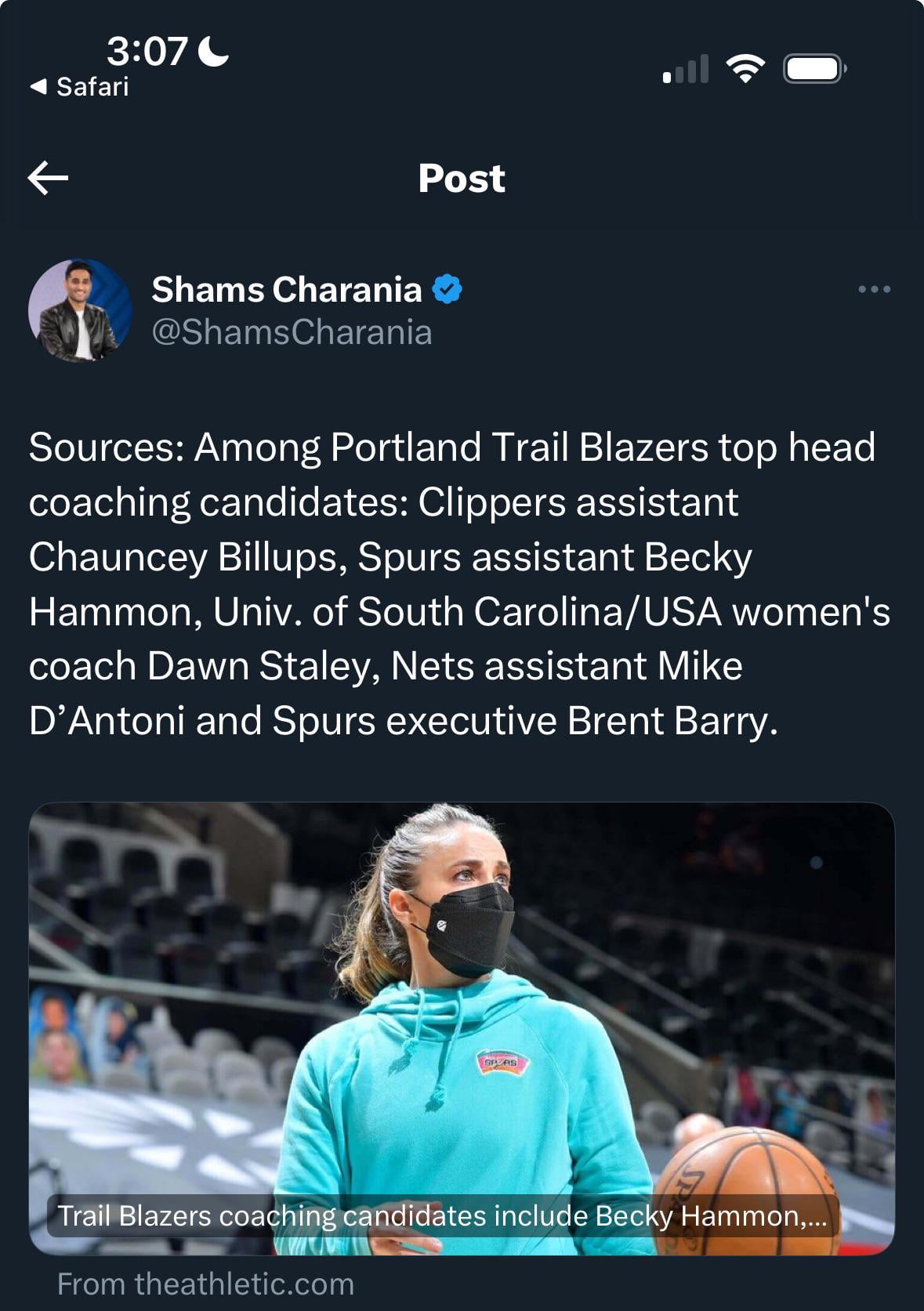
Task: Tap the Post header title
Action: (x=462, y=178)
